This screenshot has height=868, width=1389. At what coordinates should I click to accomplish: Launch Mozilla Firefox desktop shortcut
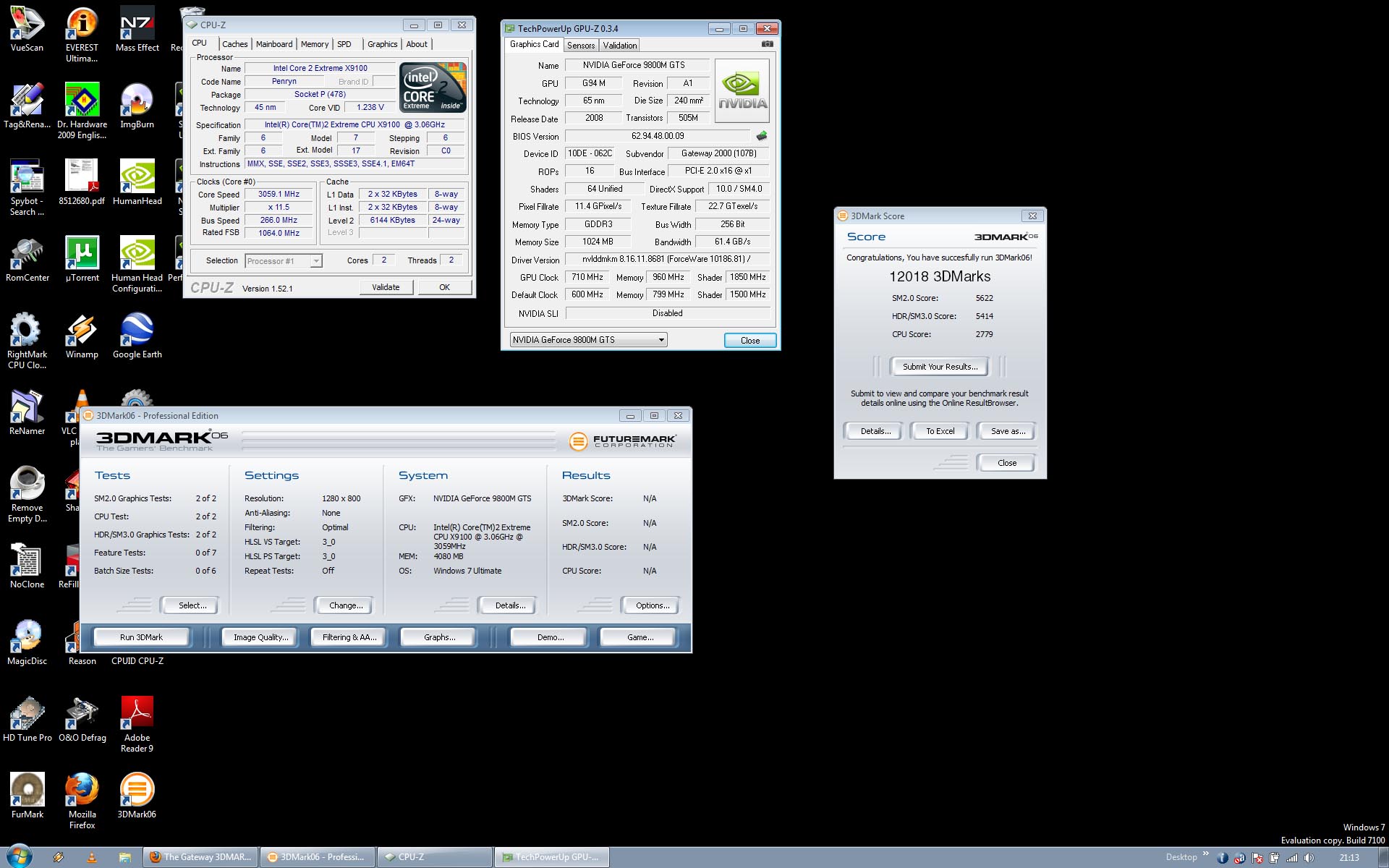coord(82,801)
